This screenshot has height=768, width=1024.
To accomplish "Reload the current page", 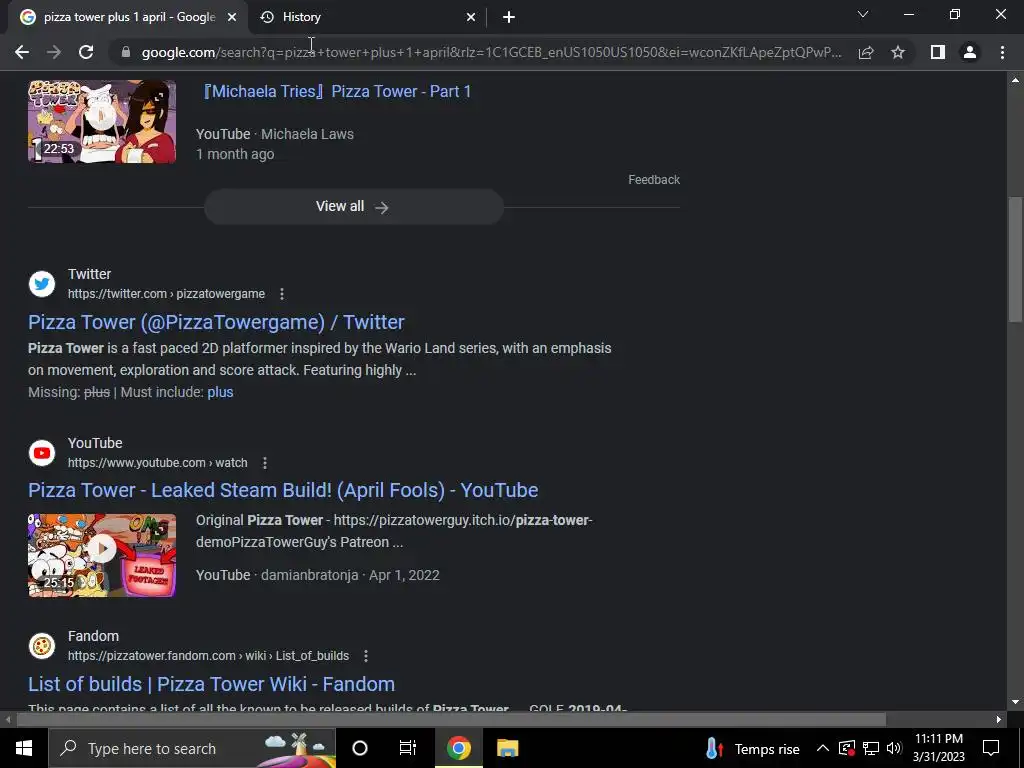I will pyautogui.click(x=86, y=52).
